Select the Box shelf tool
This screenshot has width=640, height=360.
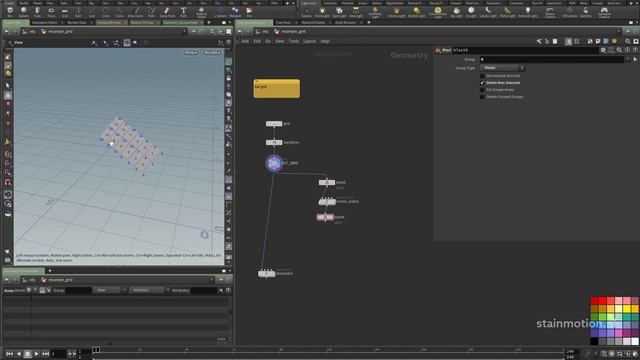[x=10, y=11]
